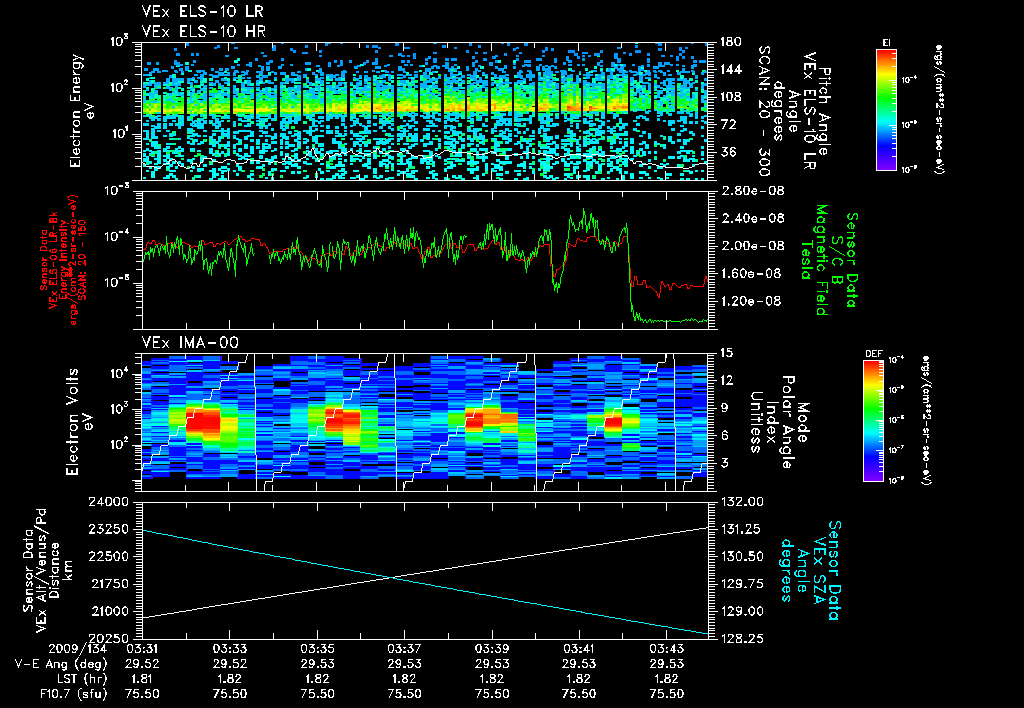Click the 131.25 SZA axis tick
This screenshot has width=1024, height=708.
tap(741, 530)
